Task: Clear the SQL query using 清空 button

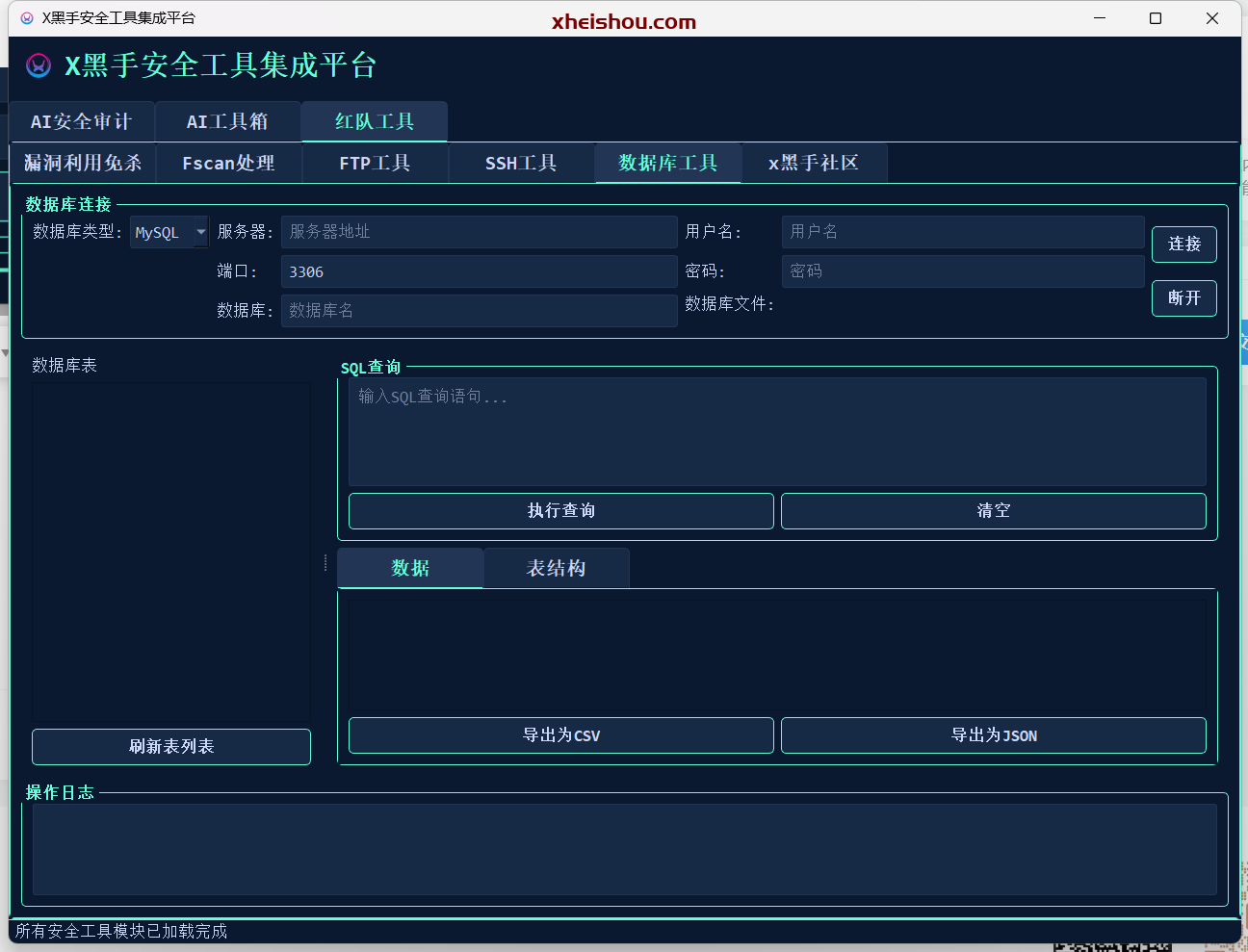Action: [994, 511]
